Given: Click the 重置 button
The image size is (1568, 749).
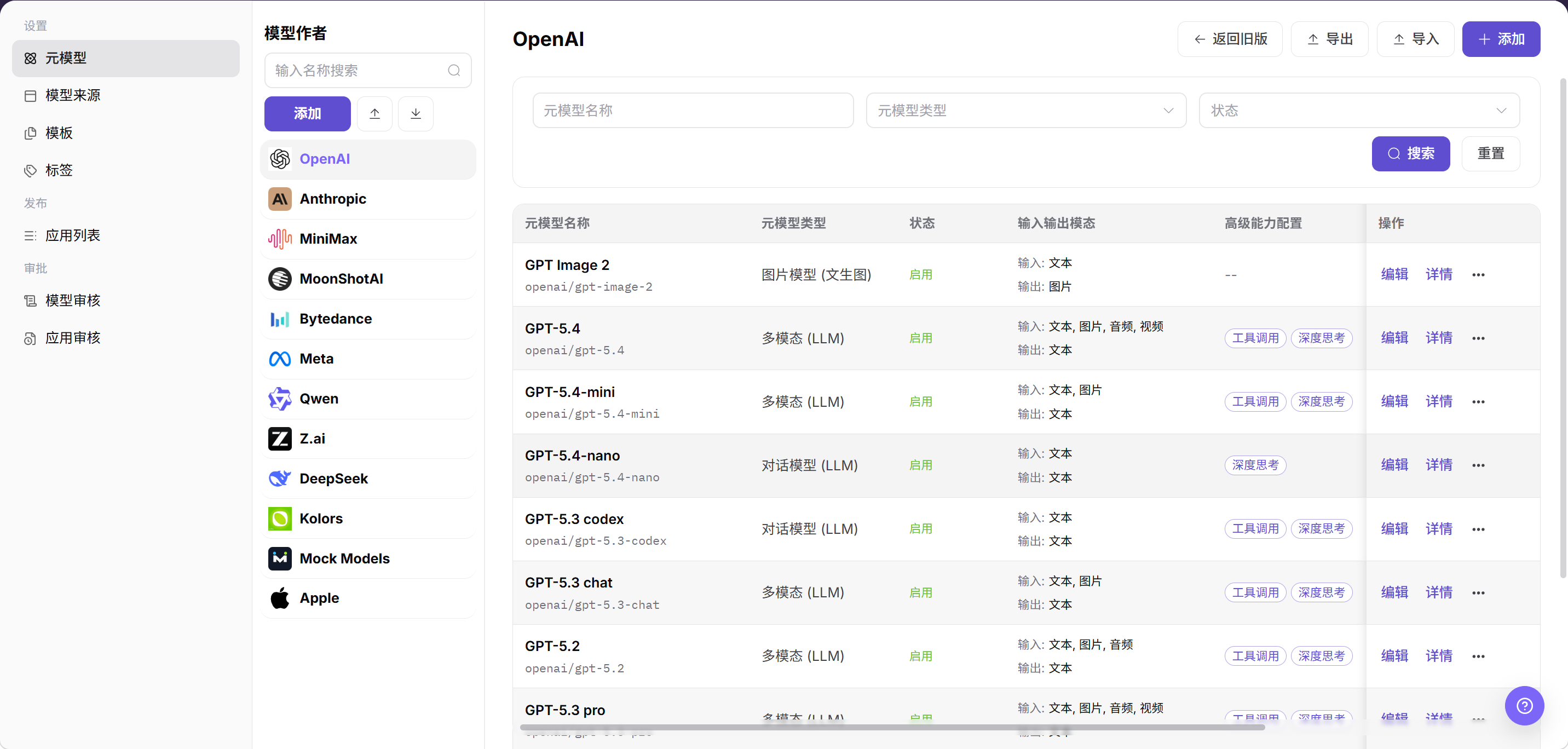Looking at the screenshot, I should pyautogui.click(x=1490, y=153).
